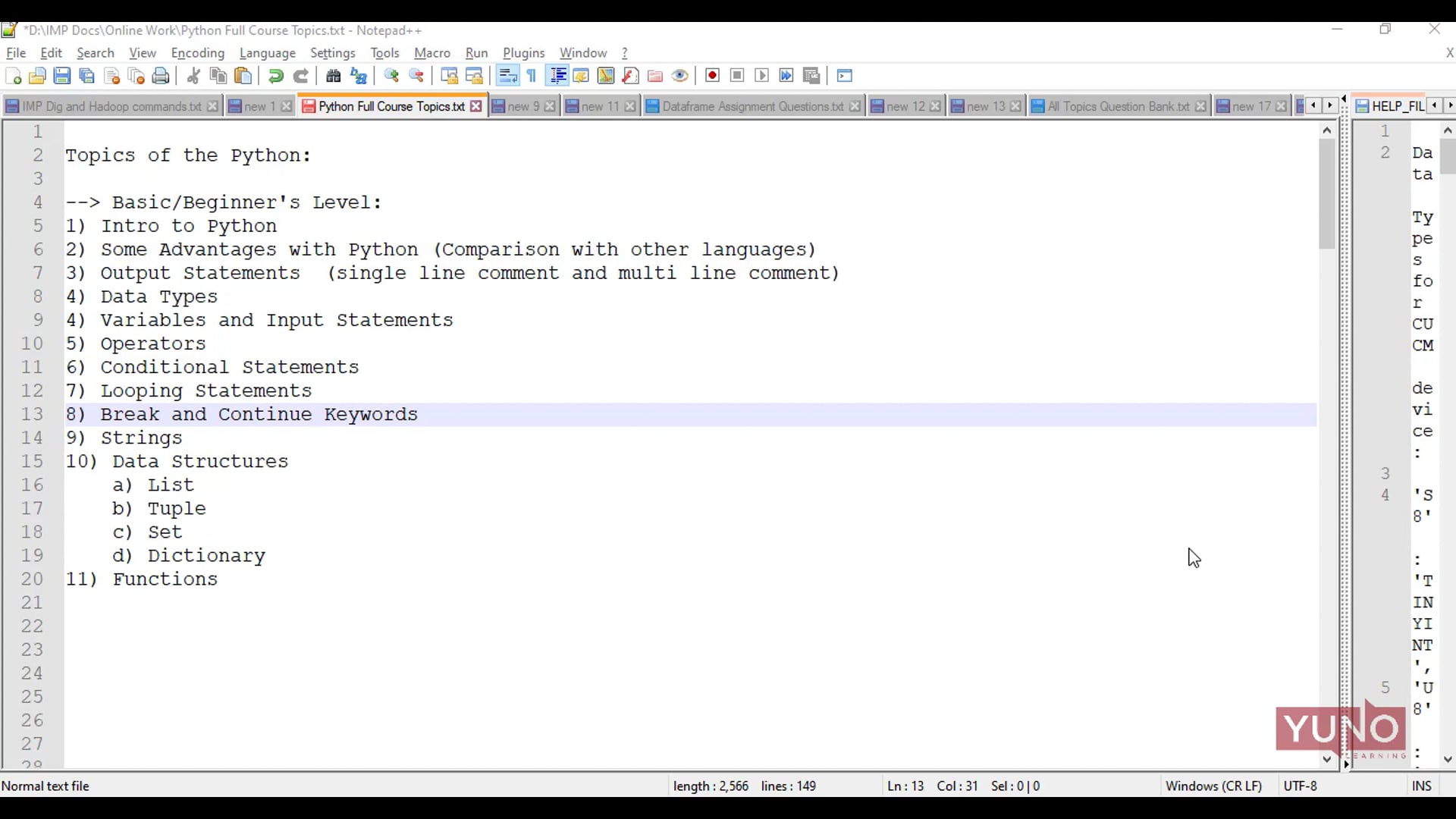Screen dimensions: 1456x819
Task: Click the Zoom In toolbar icon
Action: coord(391,76)
